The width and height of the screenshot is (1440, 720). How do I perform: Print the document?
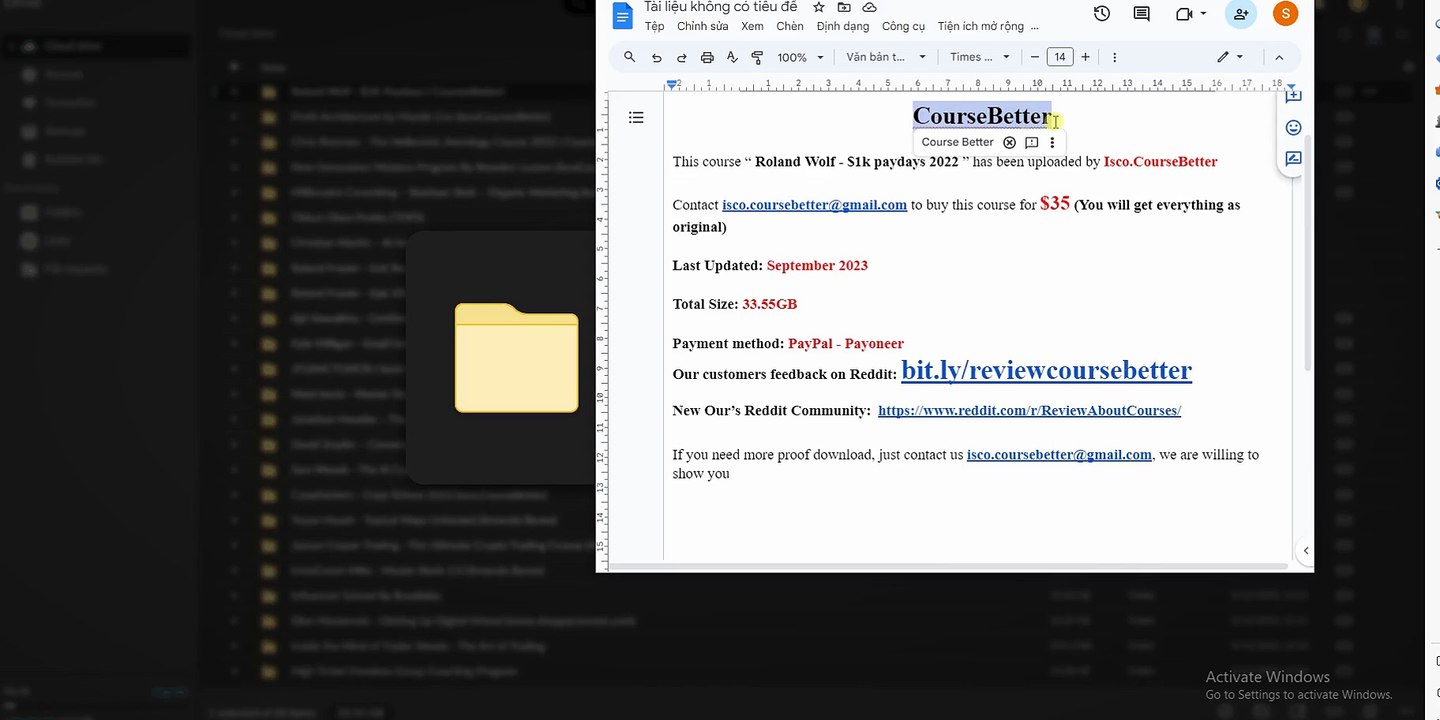(x=707, y=57)
